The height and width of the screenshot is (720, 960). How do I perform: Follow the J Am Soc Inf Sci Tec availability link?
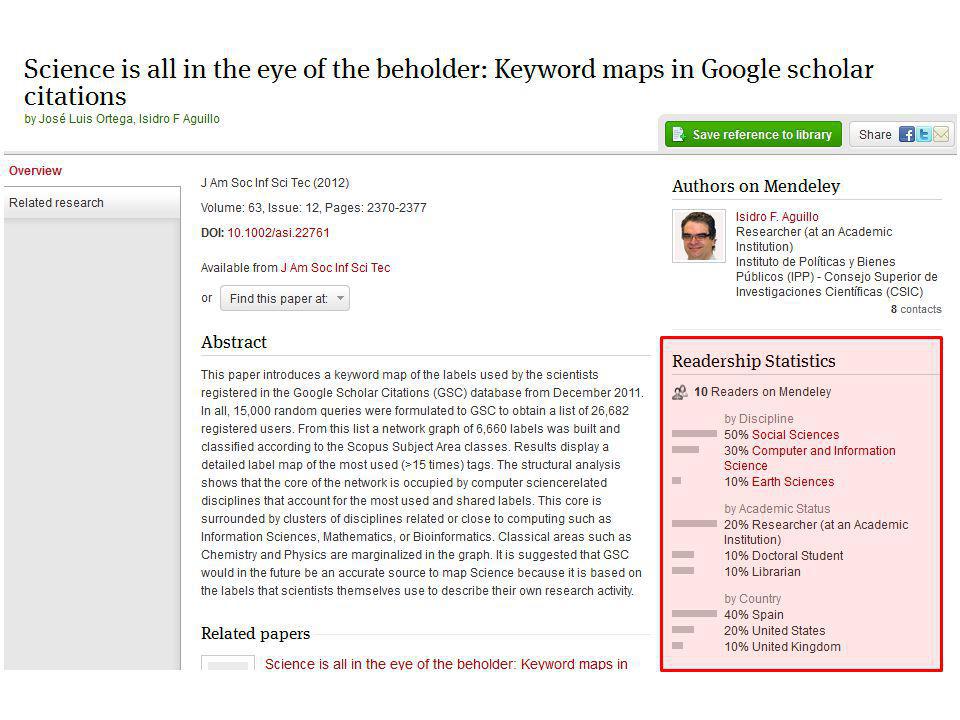coord(335,268)
